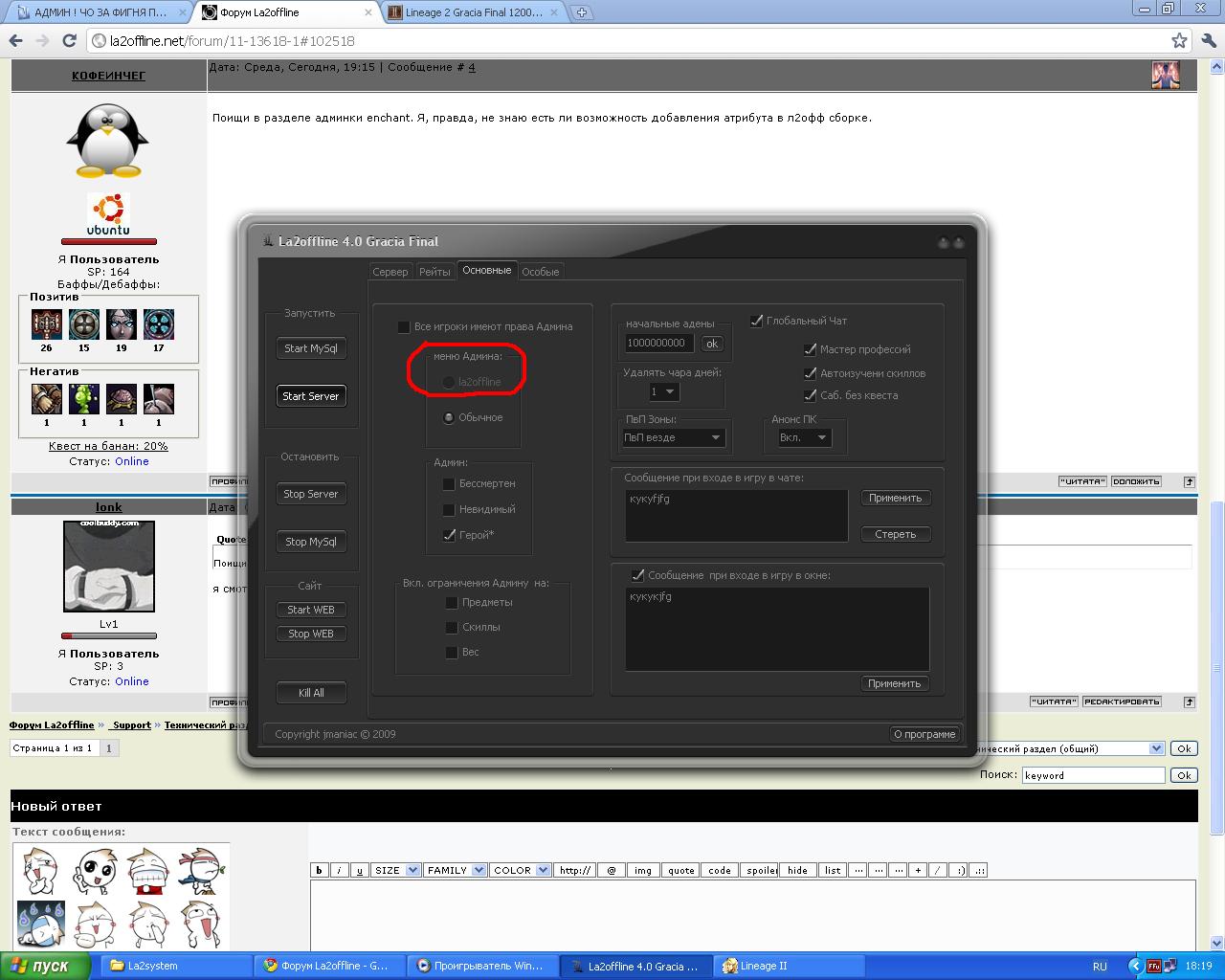1225x980 pixels.
Task: Enable the 'Вес' restriction checkbox
Action: coord(451,652)
